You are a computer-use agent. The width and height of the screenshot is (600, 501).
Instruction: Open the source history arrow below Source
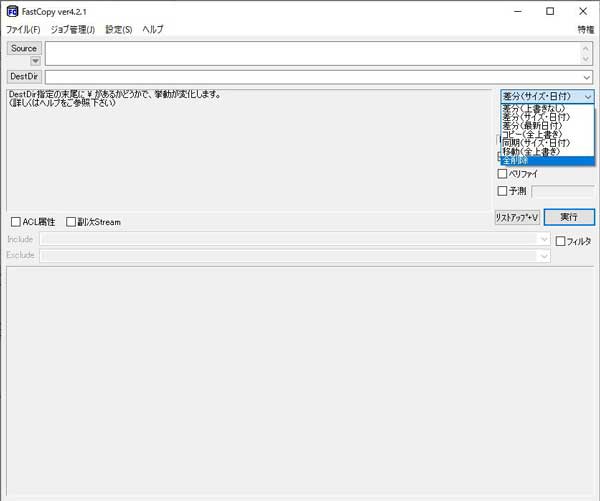pos(35,61)
